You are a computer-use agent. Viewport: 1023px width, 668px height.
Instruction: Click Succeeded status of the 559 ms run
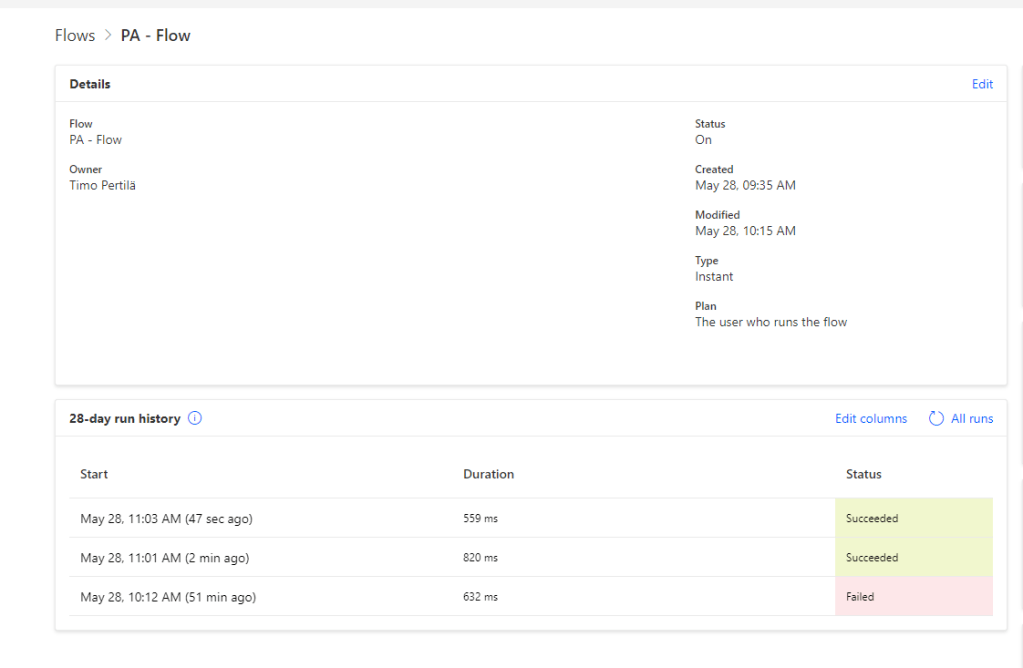click(913, 519)
